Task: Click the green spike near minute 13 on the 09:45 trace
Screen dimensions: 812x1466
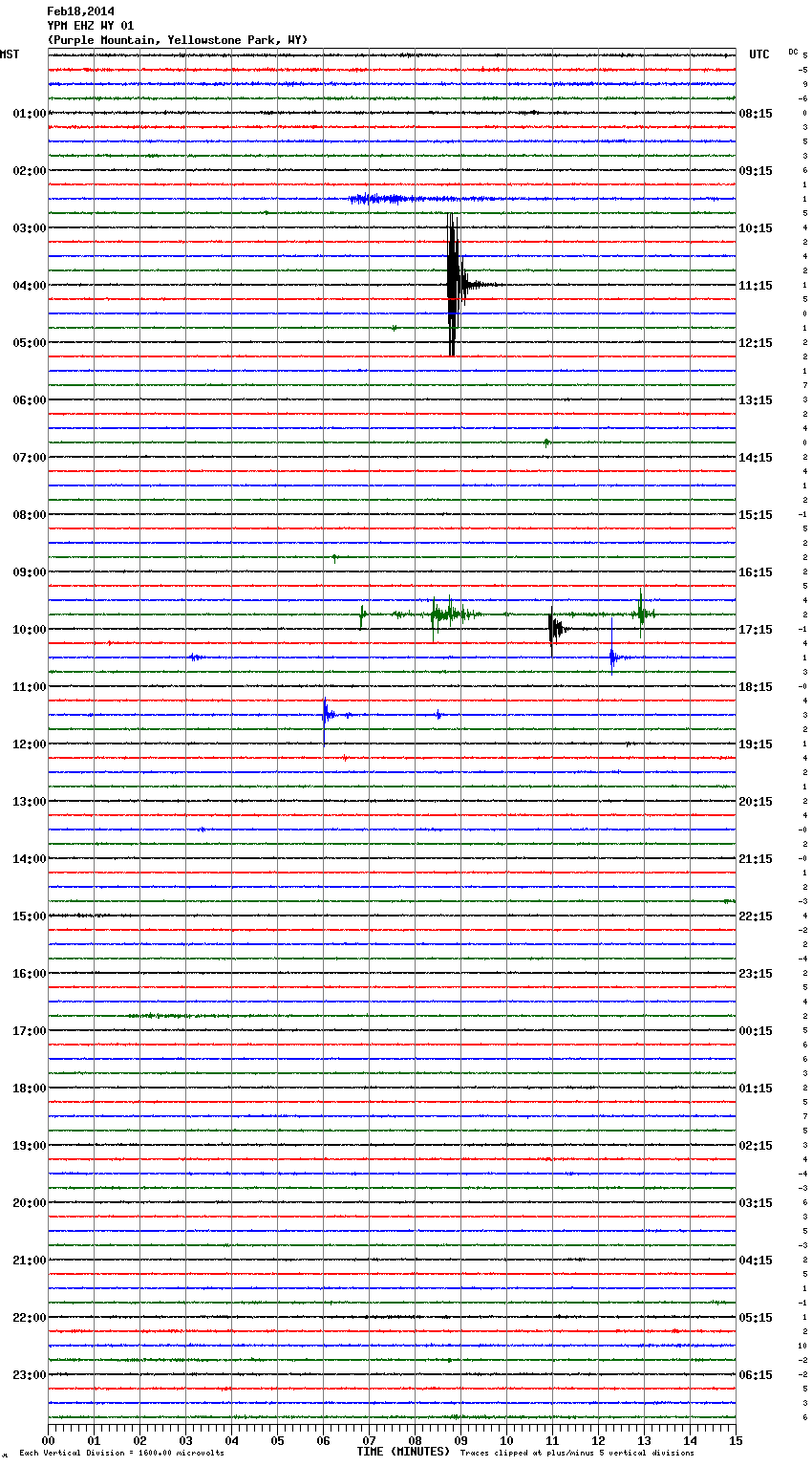Action: pyautogui.click(x=642, y=613)
